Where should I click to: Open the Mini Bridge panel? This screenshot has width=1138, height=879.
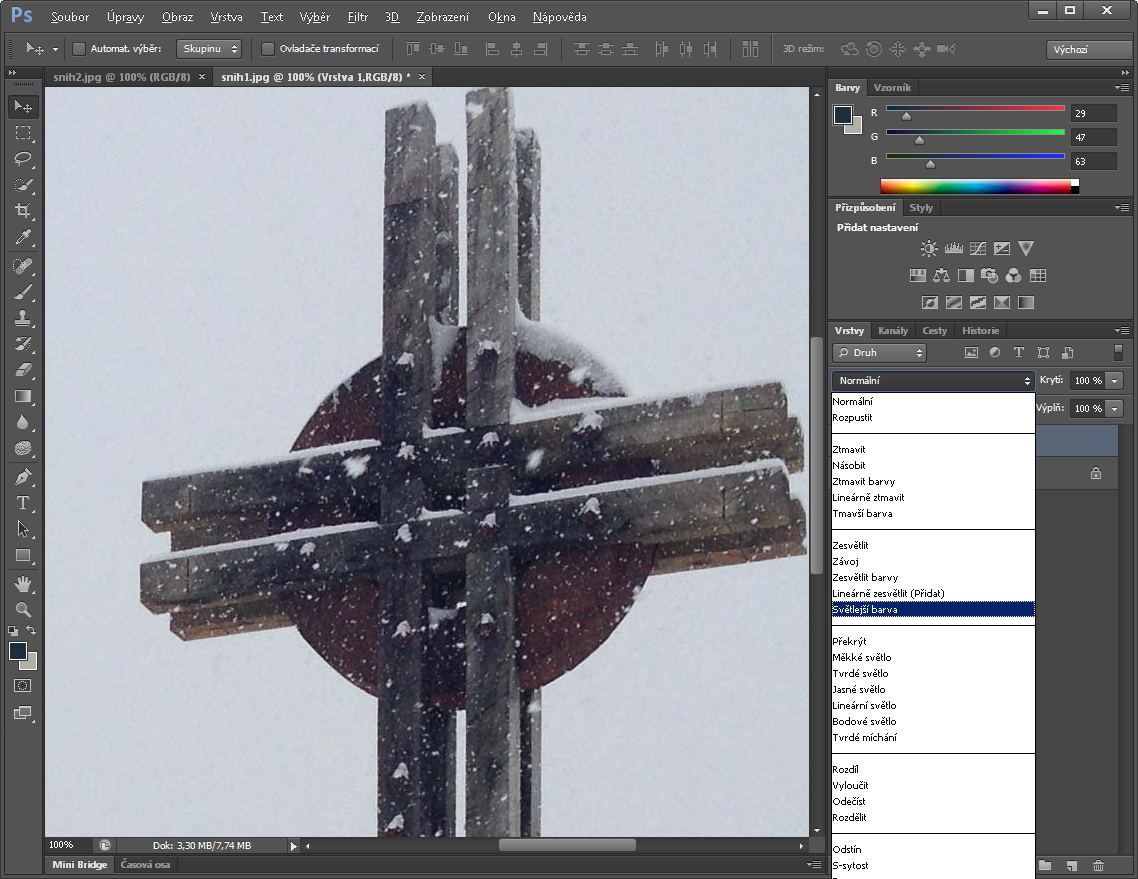coord(79,864)
